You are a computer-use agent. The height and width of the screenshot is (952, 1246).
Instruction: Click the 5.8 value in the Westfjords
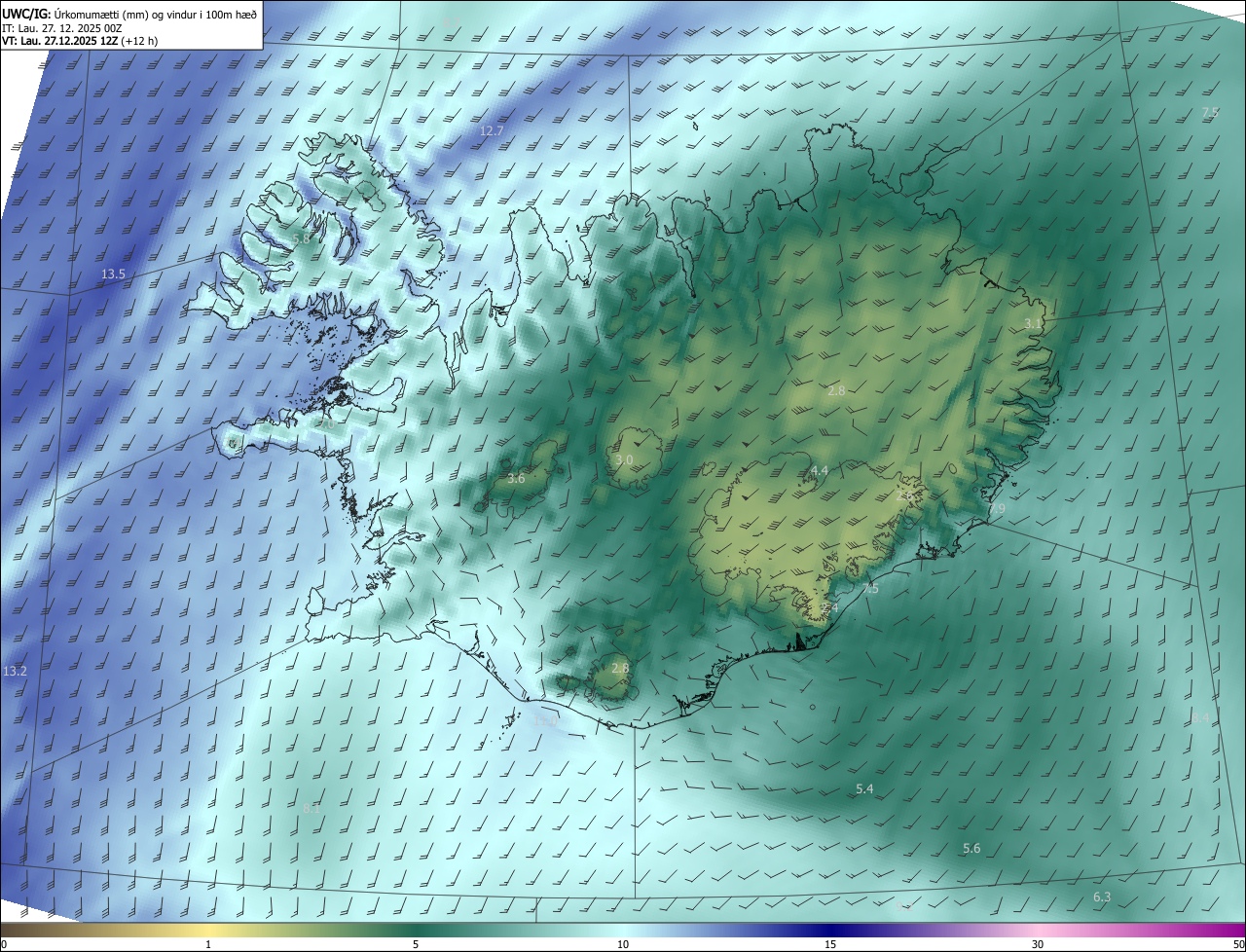click(x=301, y=238)
